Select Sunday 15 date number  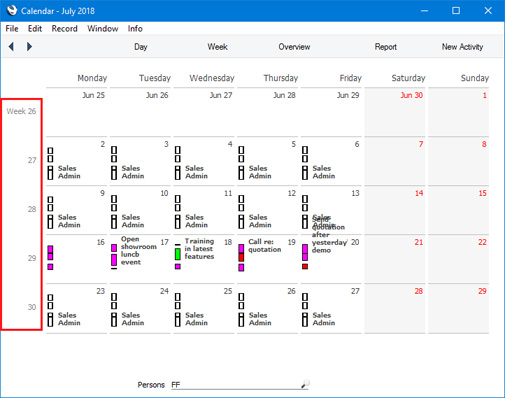(482, 193)
